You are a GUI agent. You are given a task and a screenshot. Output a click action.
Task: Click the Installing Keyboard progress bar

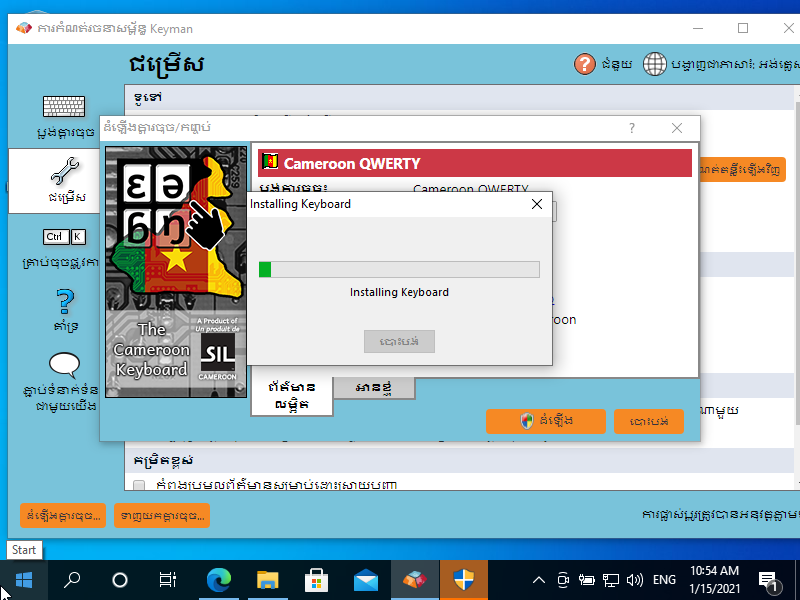point(399,269)
